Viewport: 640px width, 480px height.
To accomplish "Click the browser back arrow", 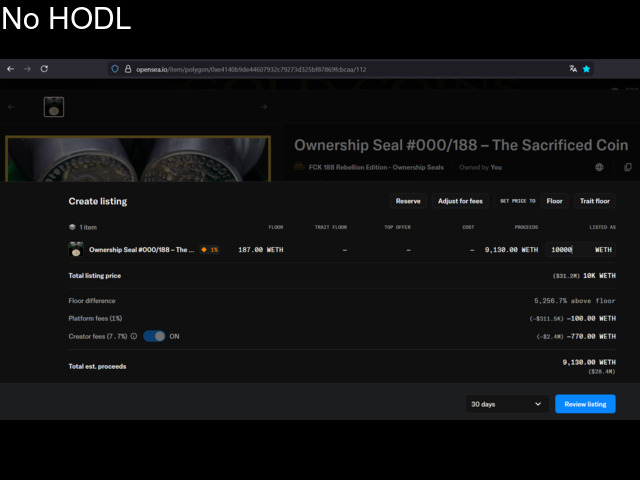I will click(x=11, y=69).
